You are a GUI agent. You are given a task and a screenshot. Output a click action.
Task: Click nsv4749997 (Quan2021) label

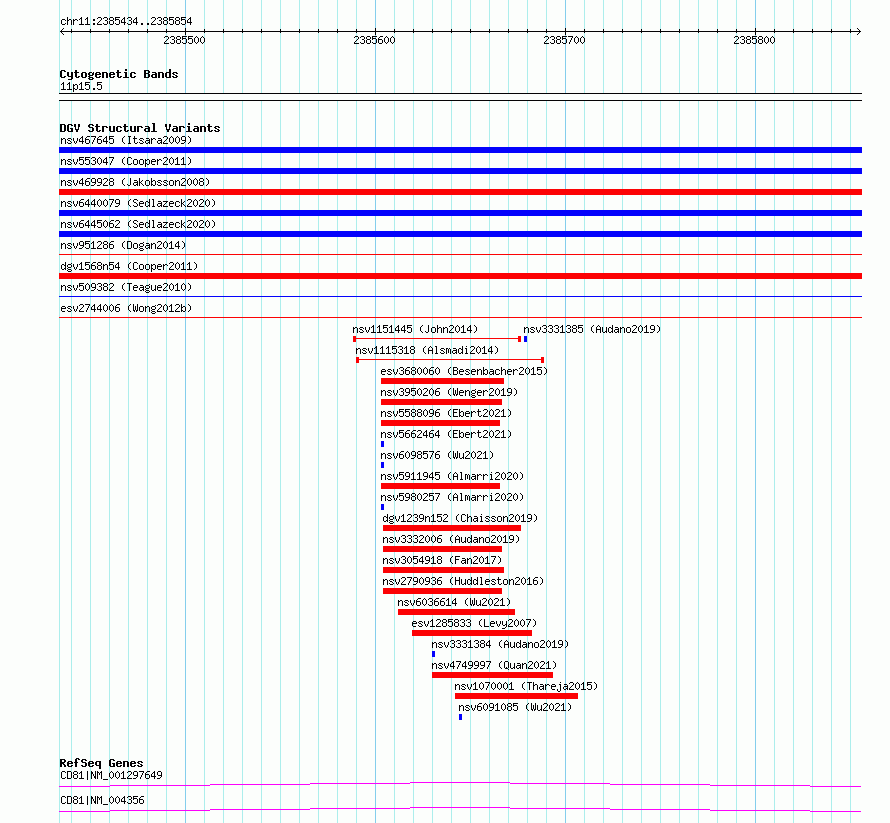pyautogui.click(x=494, y=665)
